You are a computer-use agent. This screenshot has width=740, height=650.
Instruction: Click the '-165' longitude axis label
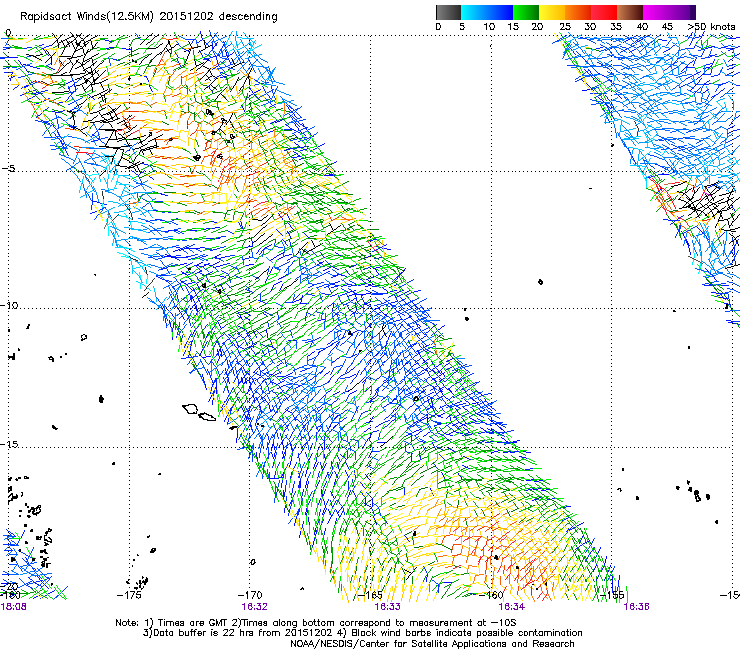[x=370, y=595]
